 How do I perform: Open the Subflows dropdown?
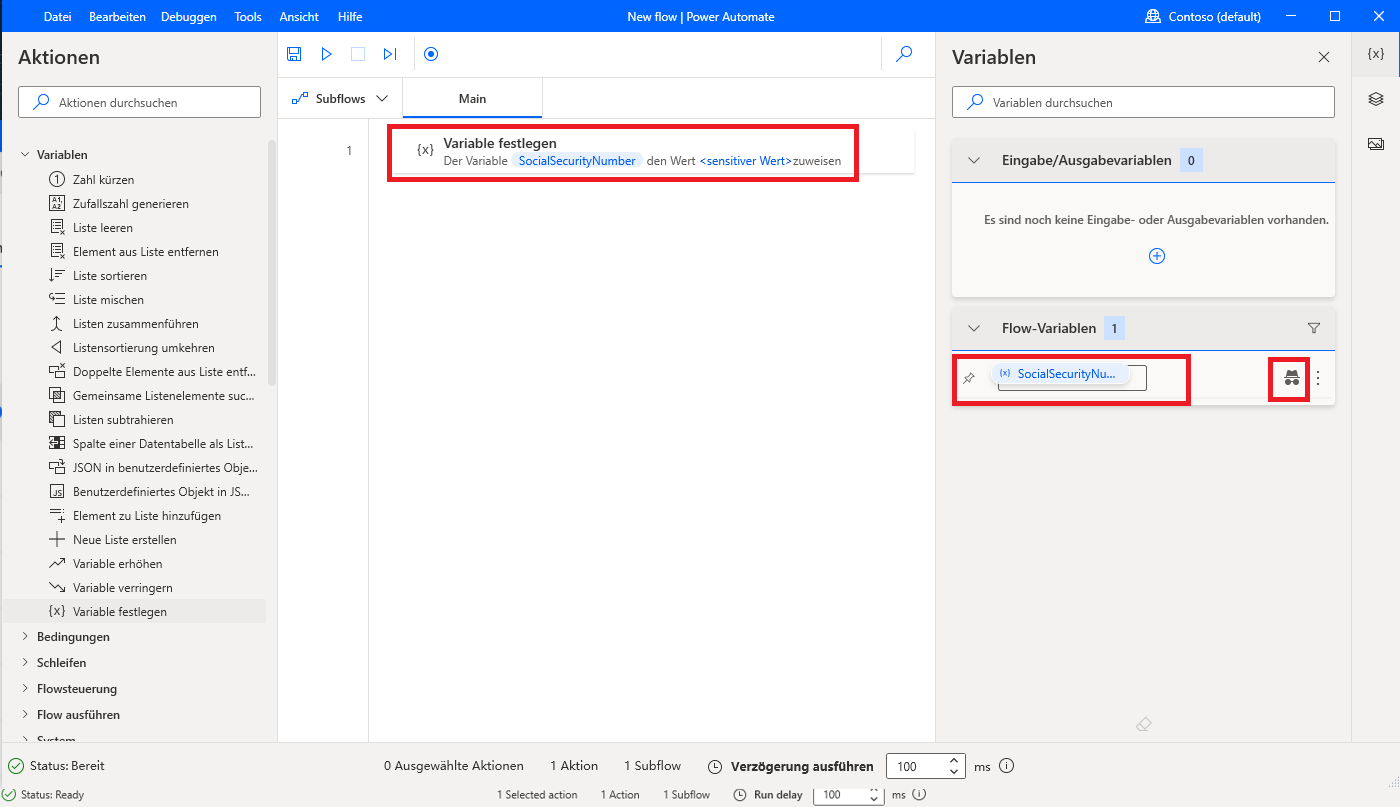(340, 99)
